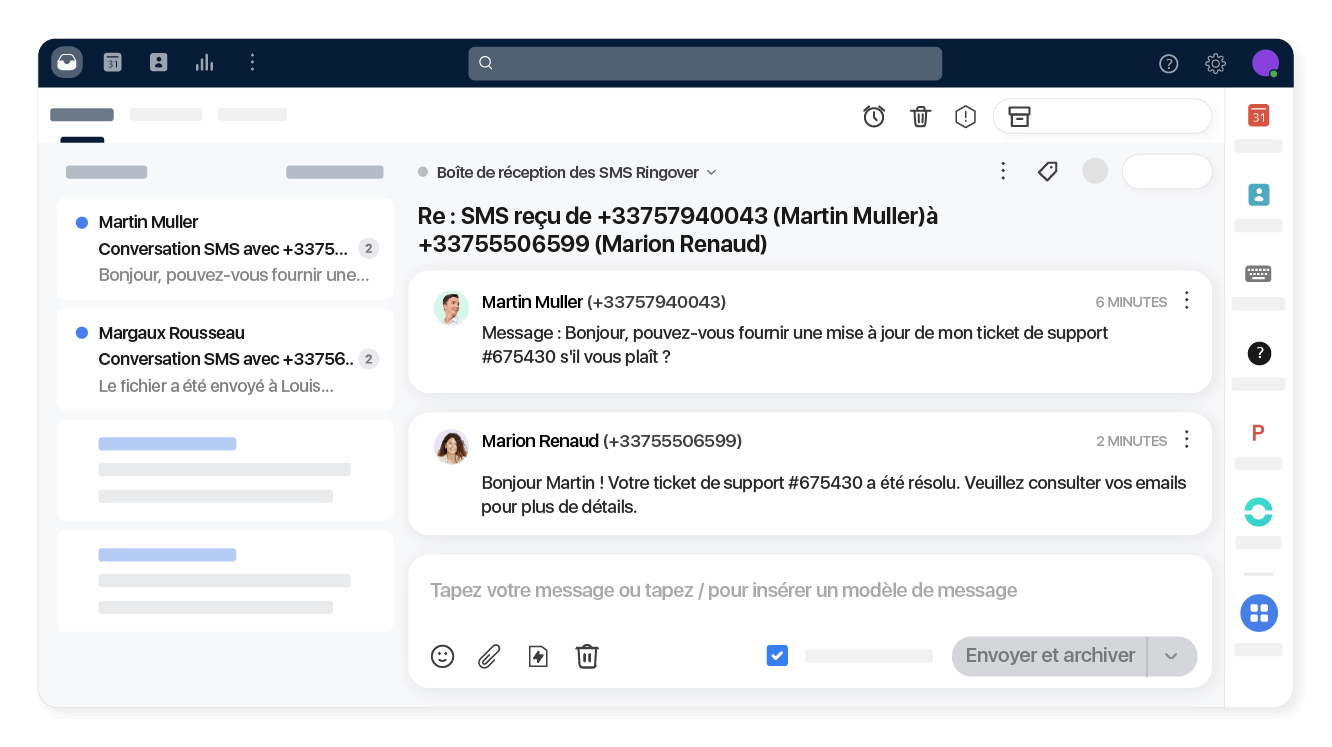Image resolution: width=1332 pixels, height=747 pixels.
Task: Click the Envoyer et archiver button
Action: coord(1049,656)
